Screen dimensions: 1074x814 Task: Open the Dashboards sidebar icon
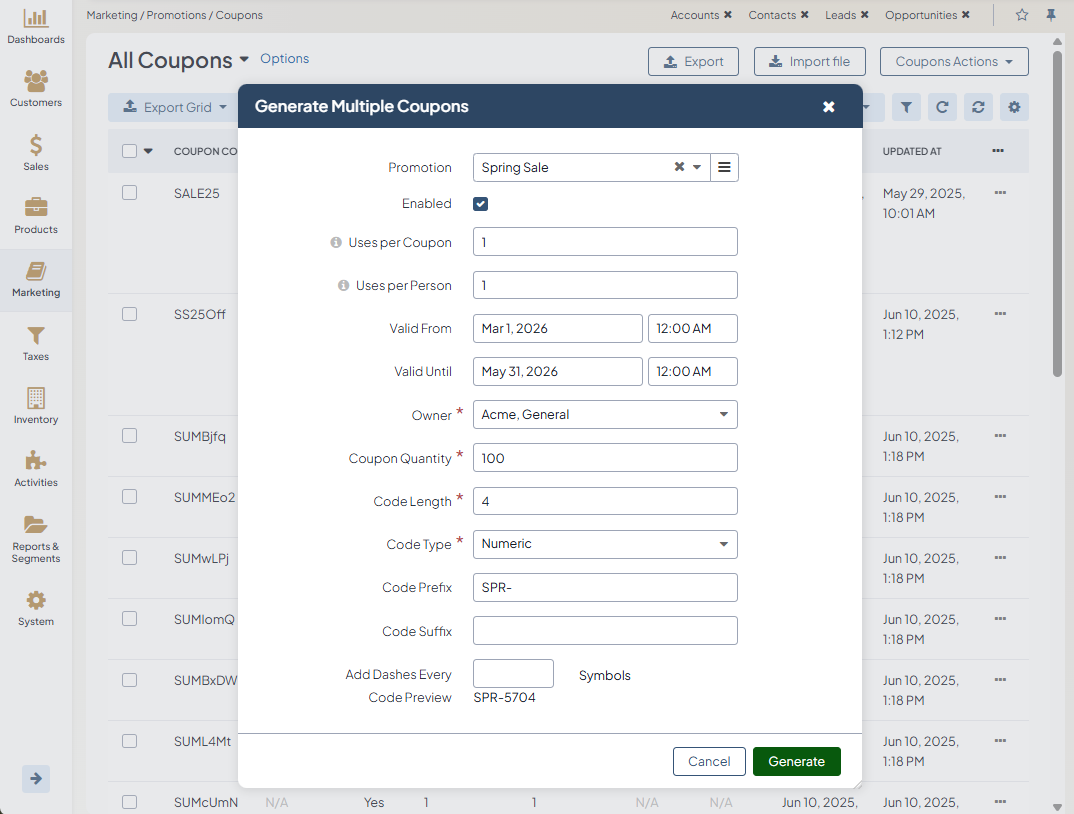tap(36, 27)
